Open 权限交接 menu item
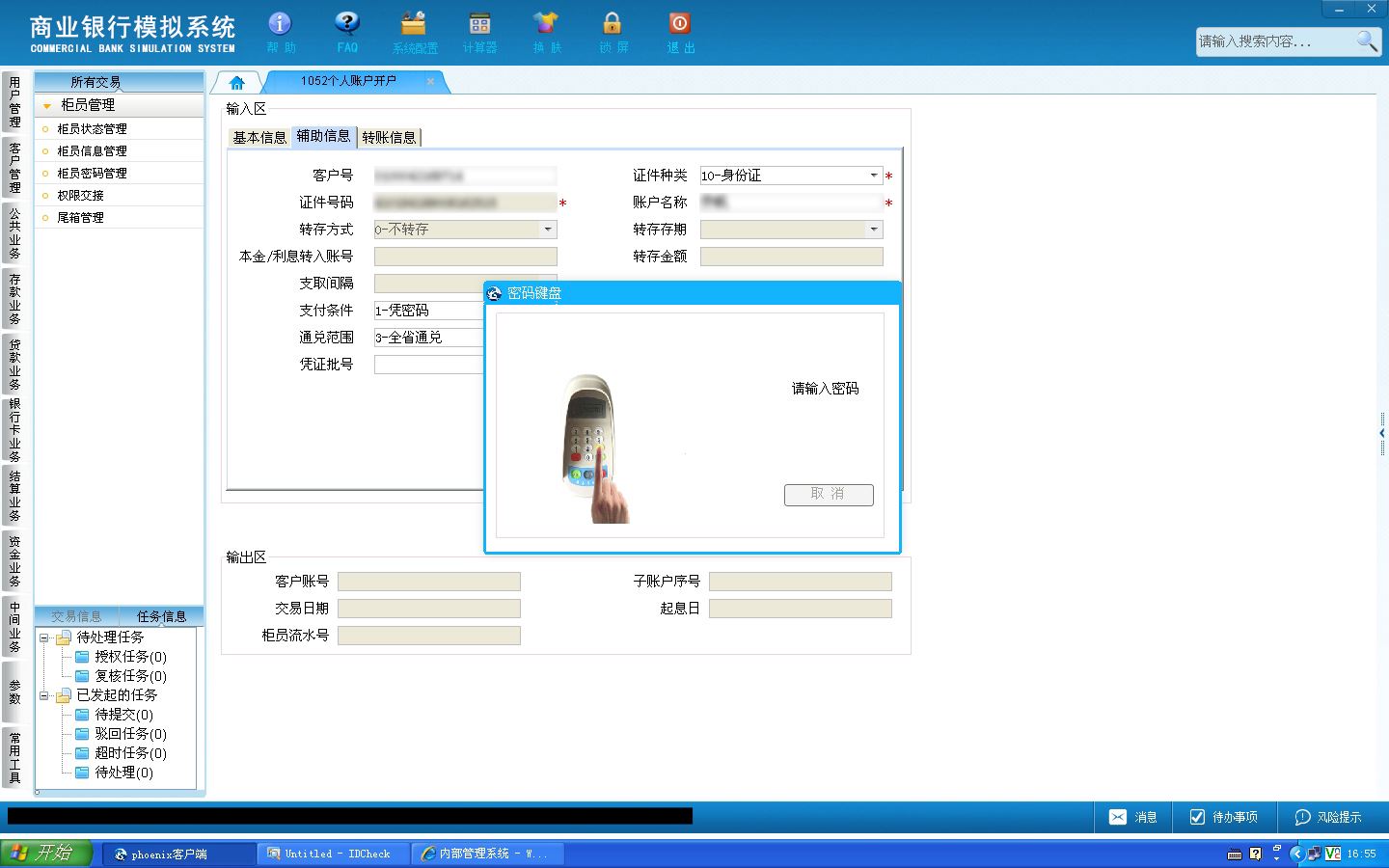 [80, 195]
